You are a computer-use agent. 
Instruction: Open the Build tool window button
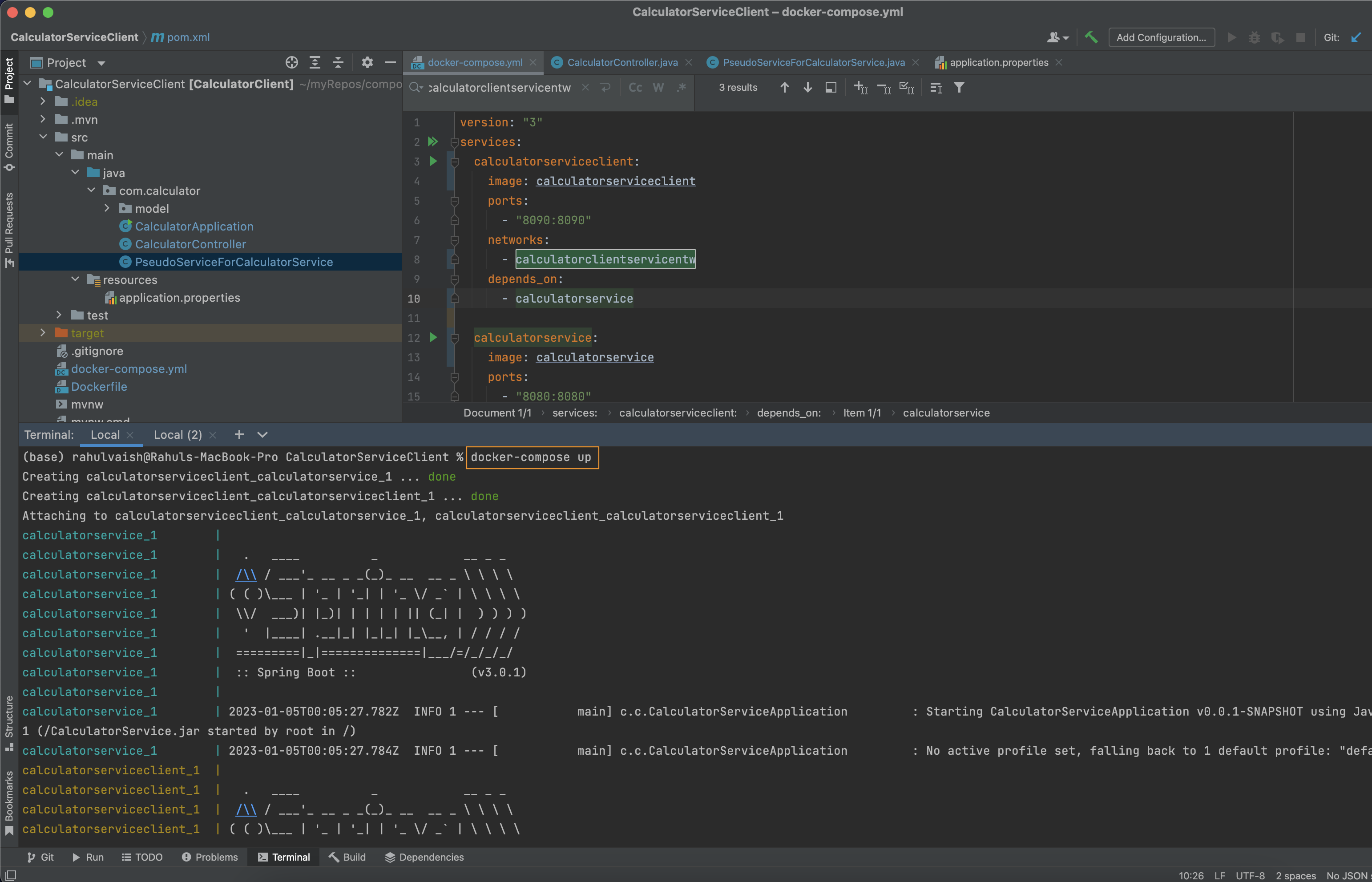point(347,858)
